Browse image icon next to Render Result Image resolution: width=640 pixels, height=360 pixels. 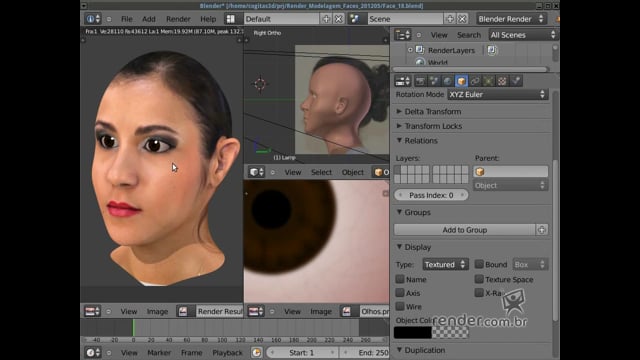point(183,311)
